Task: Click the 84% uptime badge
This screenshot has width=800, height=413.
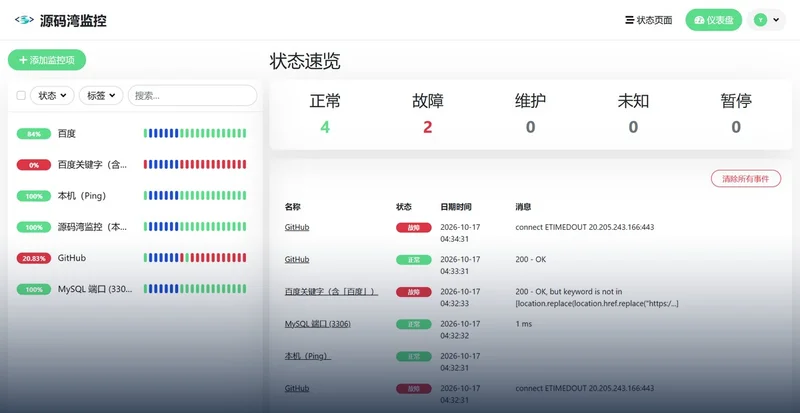Action: click(x=34, y=134)
